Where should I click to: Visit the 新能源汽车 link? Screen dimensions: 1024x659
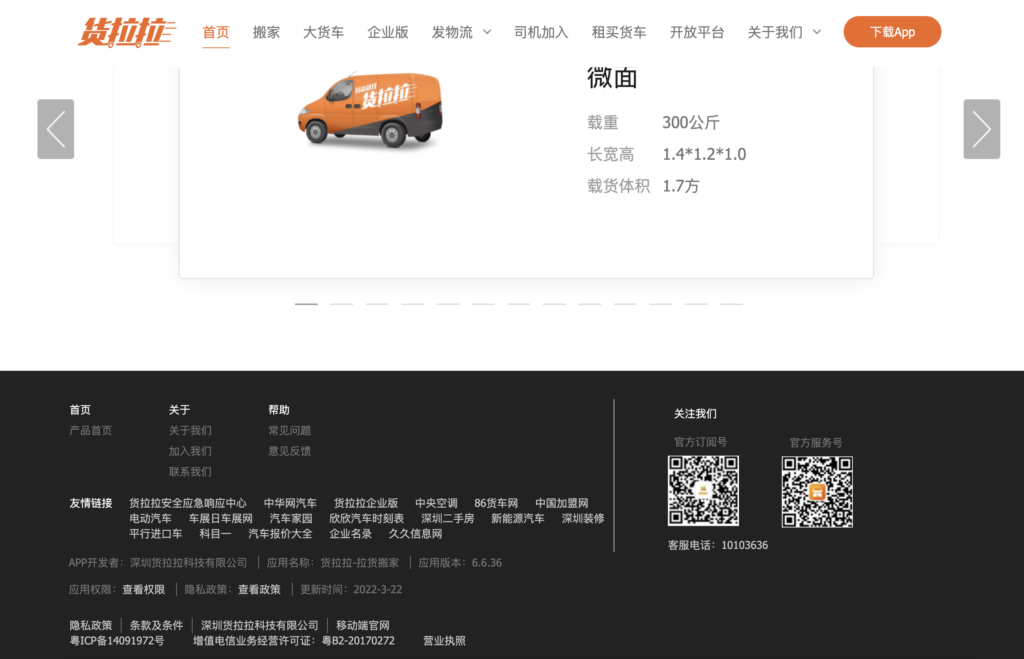pos(517,519)
